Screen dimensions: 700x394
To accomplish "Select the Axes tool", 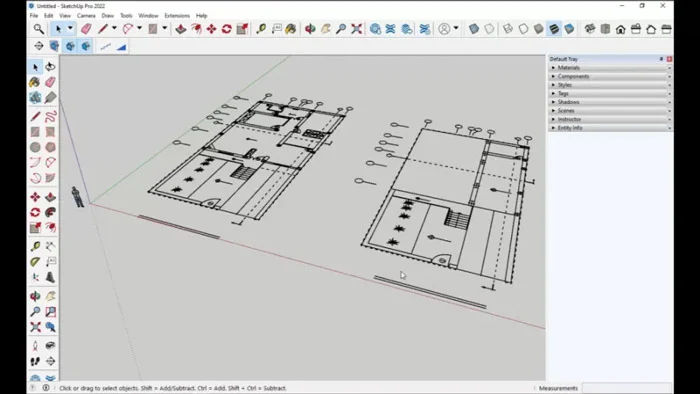I will coord(35,277).
